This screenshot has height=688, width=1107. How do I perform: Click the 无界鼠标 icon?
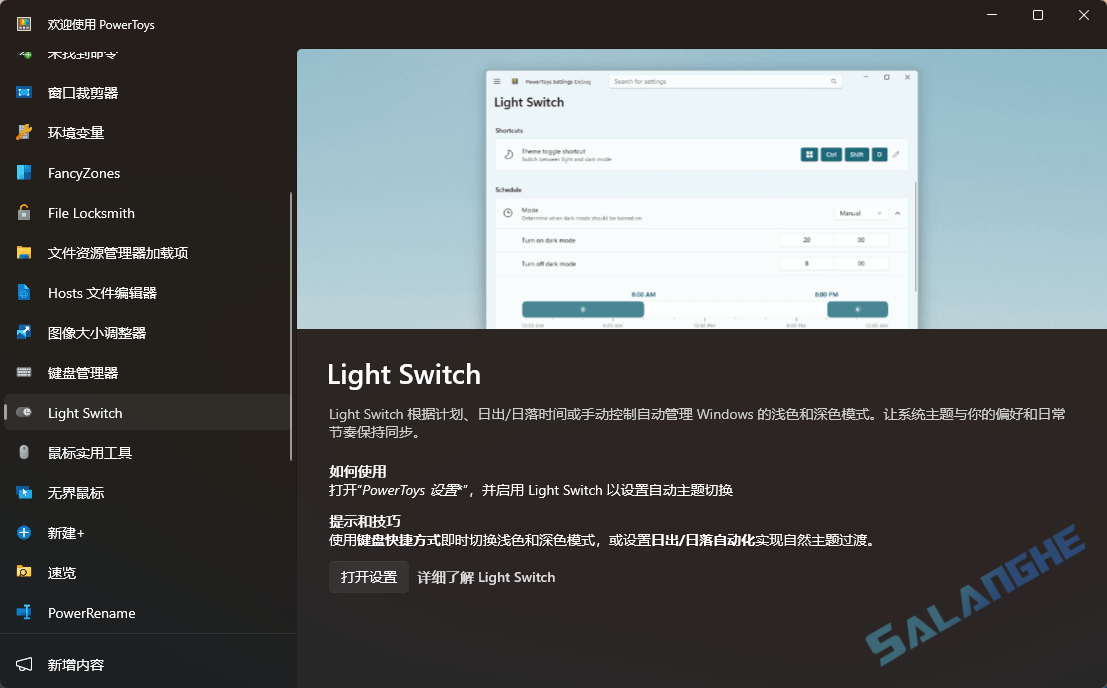pyautogui.click(x=25, y=492)
